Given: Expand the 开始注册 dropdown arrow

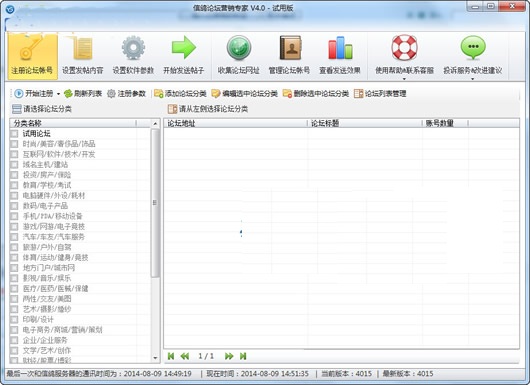Looking at the screenshot, I should point(58,94).
